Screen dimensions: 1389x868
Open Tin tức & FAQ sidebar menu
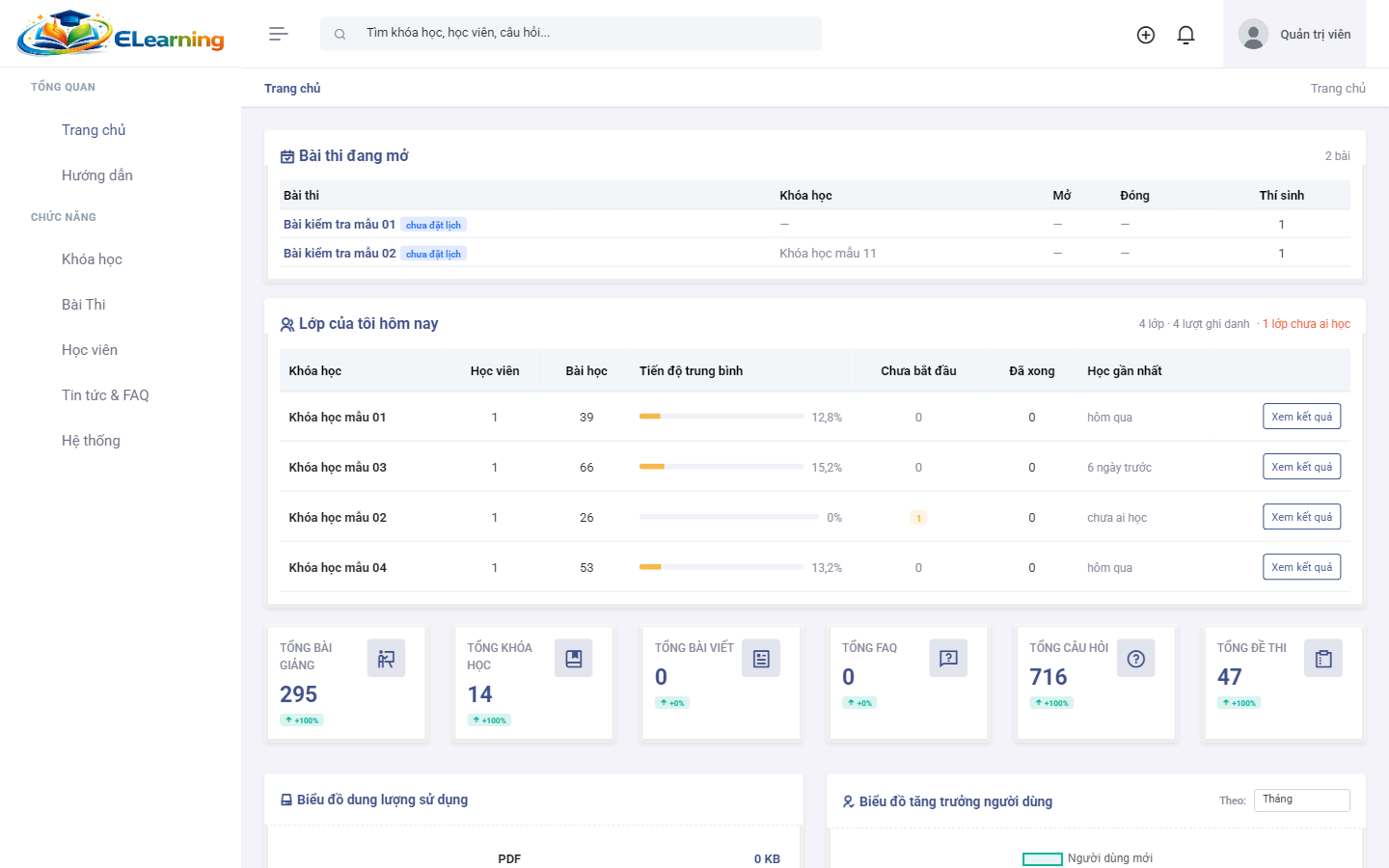pos(105,395)
